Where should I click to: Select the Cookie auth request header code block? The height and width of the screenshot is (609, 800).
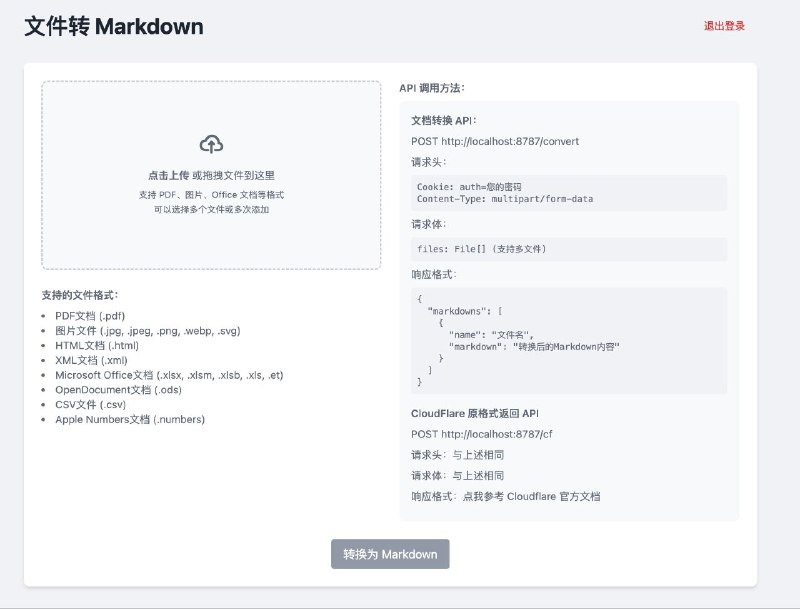[565, 191]
